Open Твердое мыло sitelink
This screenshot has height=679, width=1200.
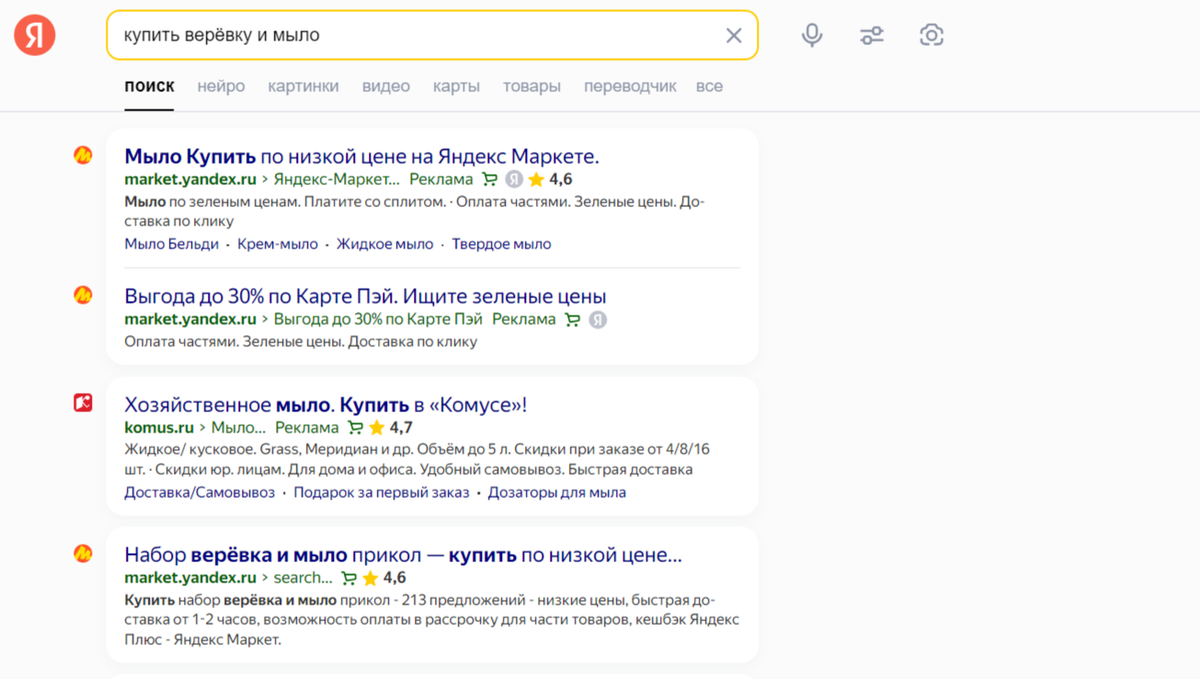(x=501, y=244)
